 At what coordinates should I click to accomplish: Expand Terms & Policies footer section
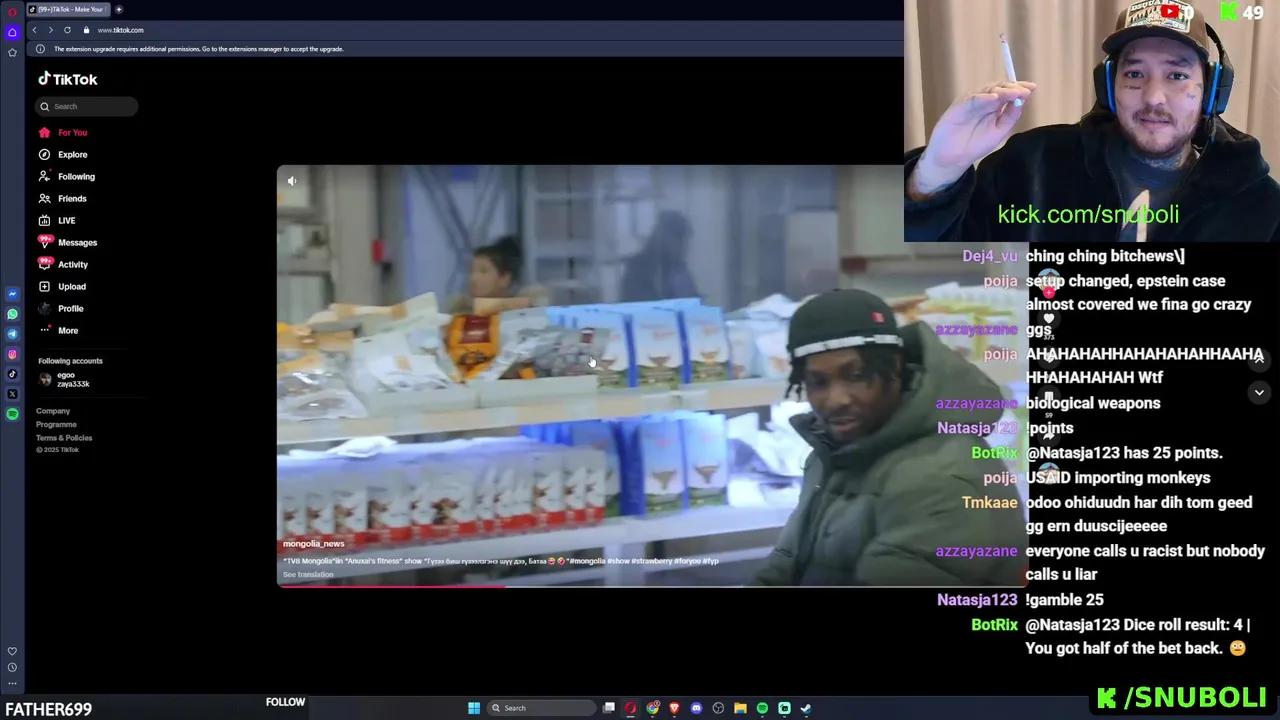[x=64, y=438]
